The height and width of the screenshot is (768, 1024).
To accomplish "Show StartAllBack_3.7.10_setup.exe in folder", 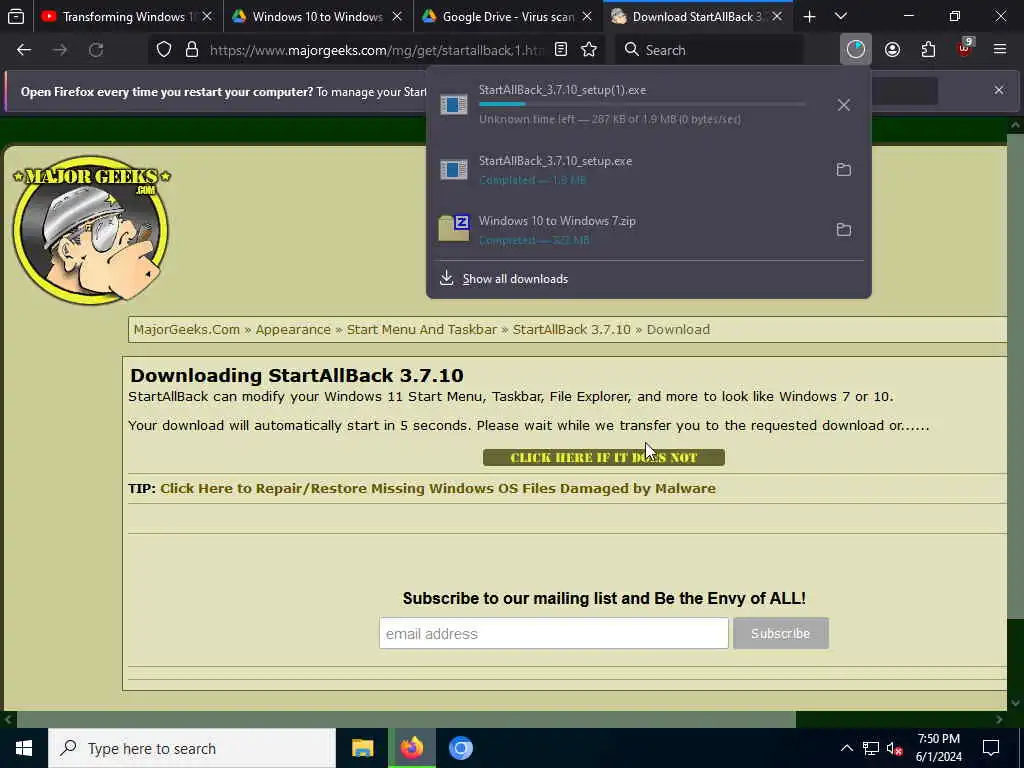I will tap(844, 170).
